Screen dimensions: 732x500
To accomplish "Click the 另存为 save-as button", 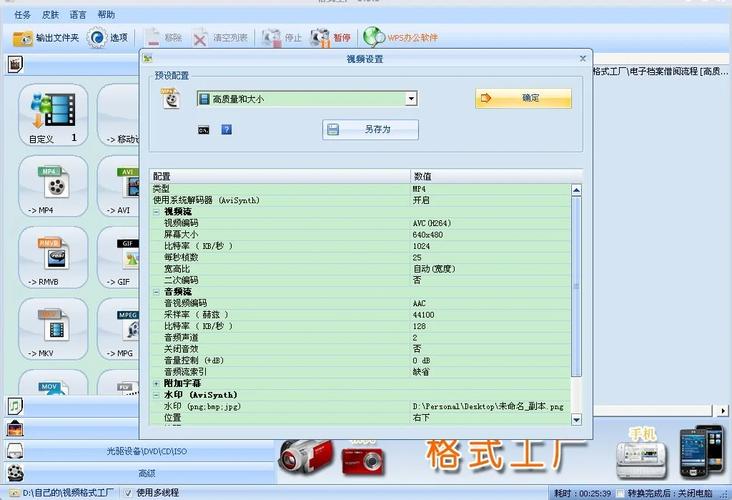I will point(370,129).
